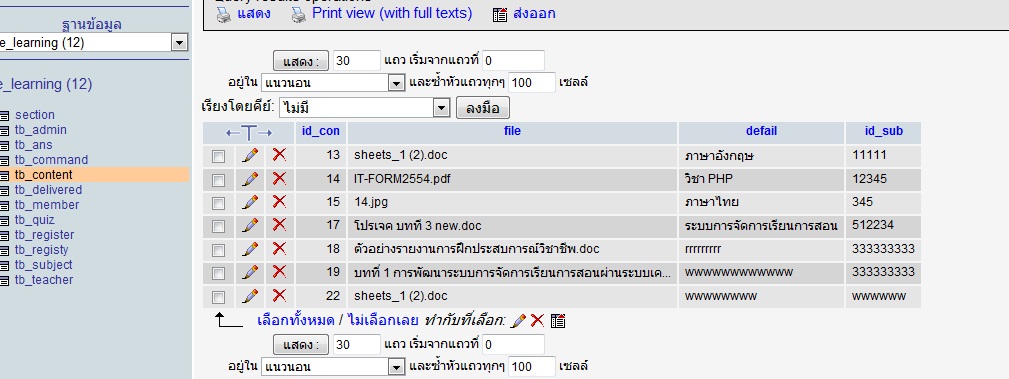Click pencil edit icon for row 14
This screenshot has height=379, width=1009.
pos(250,179)
